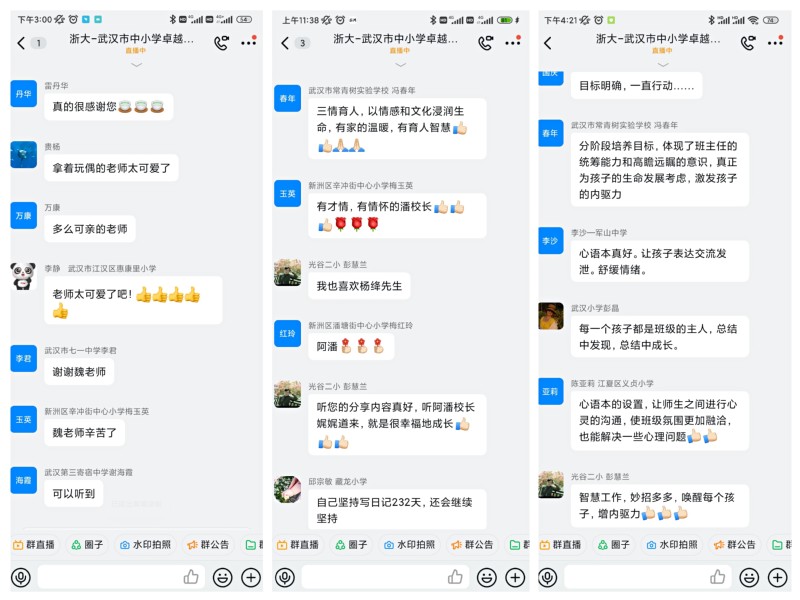Tap the back arrow with badge 3
This screenshot has height=600, width=800.
point(294,43)
